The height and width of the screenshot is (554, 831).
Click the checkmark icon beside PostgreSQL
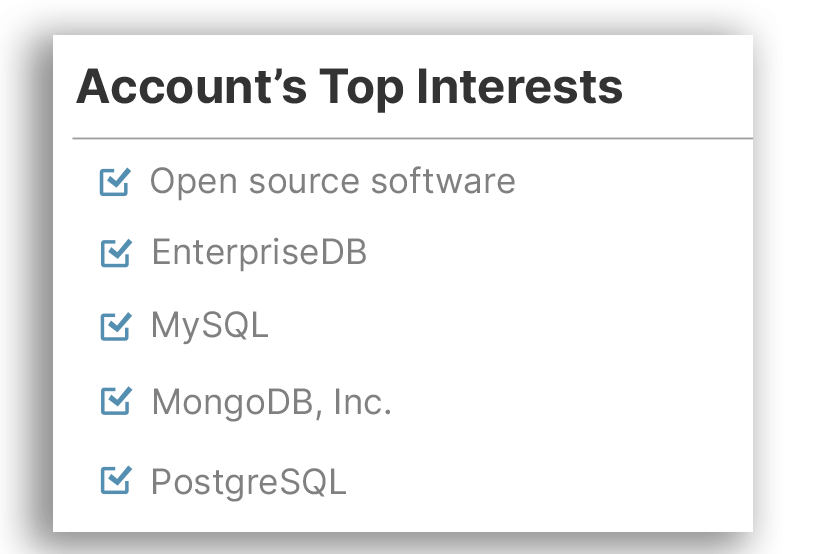[x=116, y=480]
